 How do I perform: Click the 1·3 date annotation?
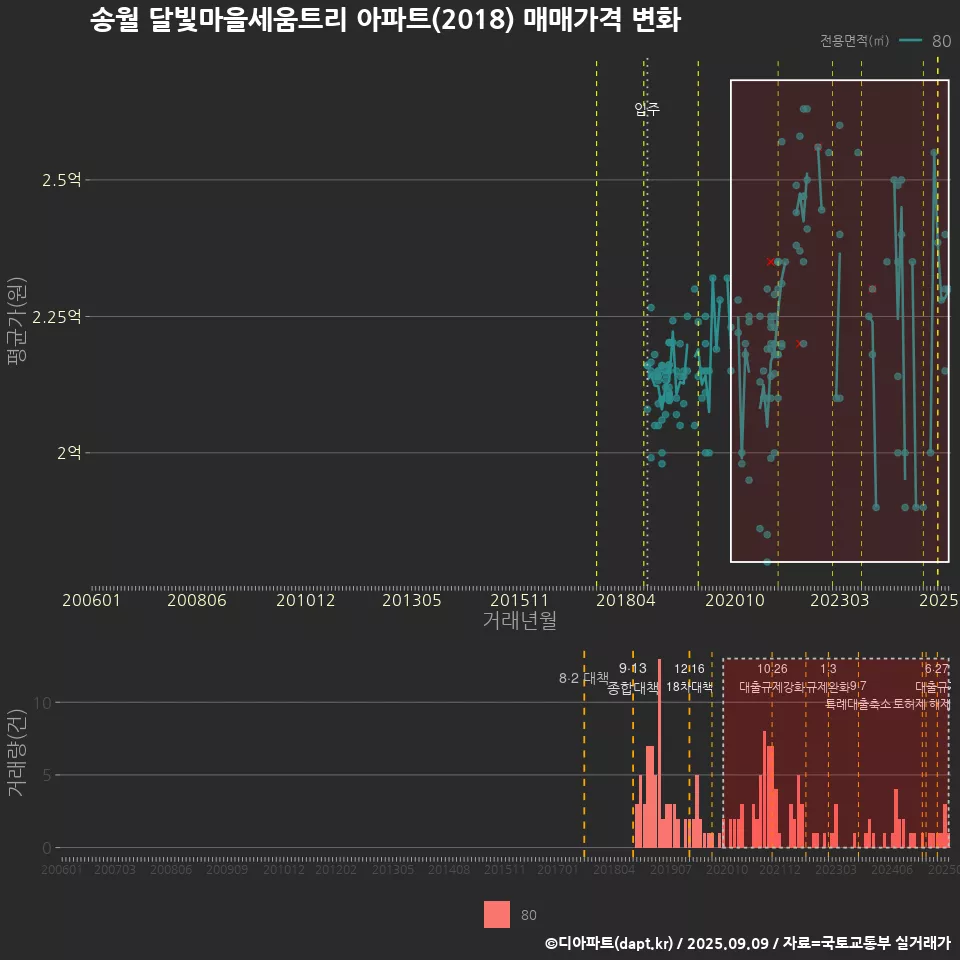click(828, 669)
